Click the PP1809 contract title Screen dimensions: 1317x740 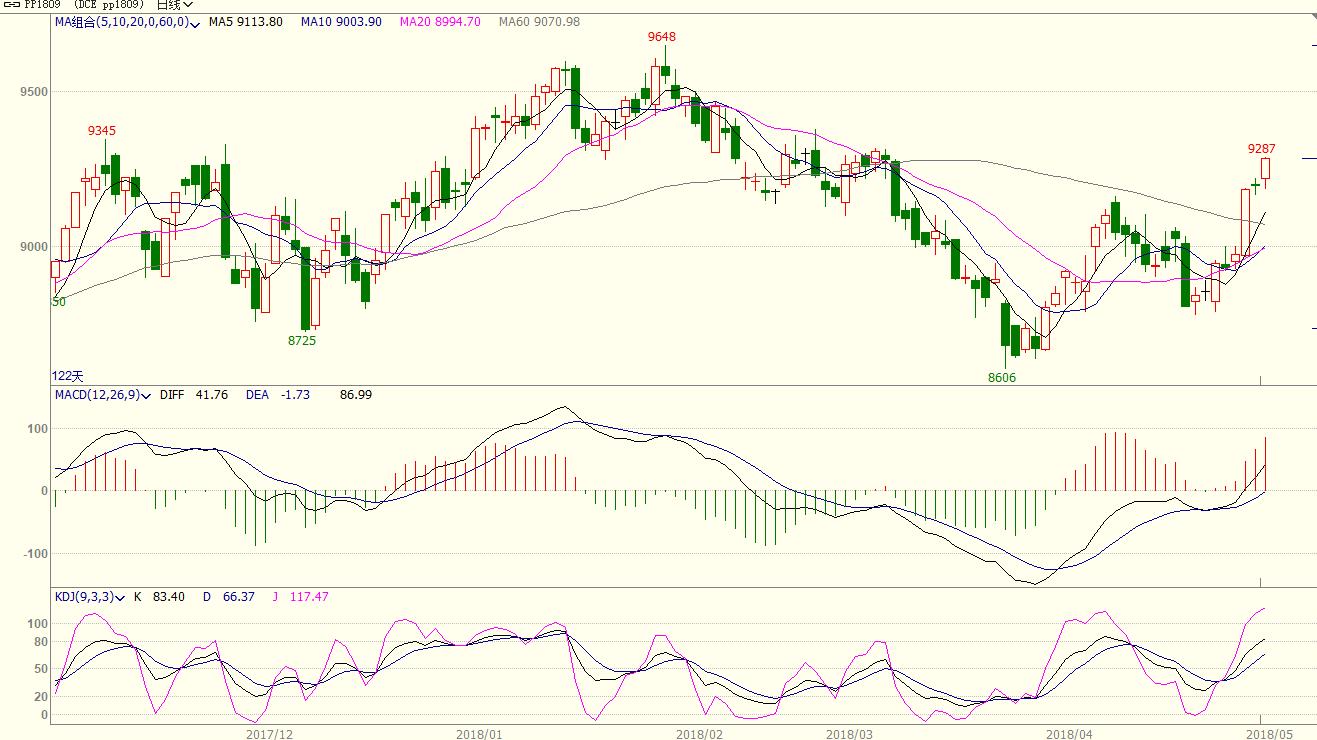[44, 5]
